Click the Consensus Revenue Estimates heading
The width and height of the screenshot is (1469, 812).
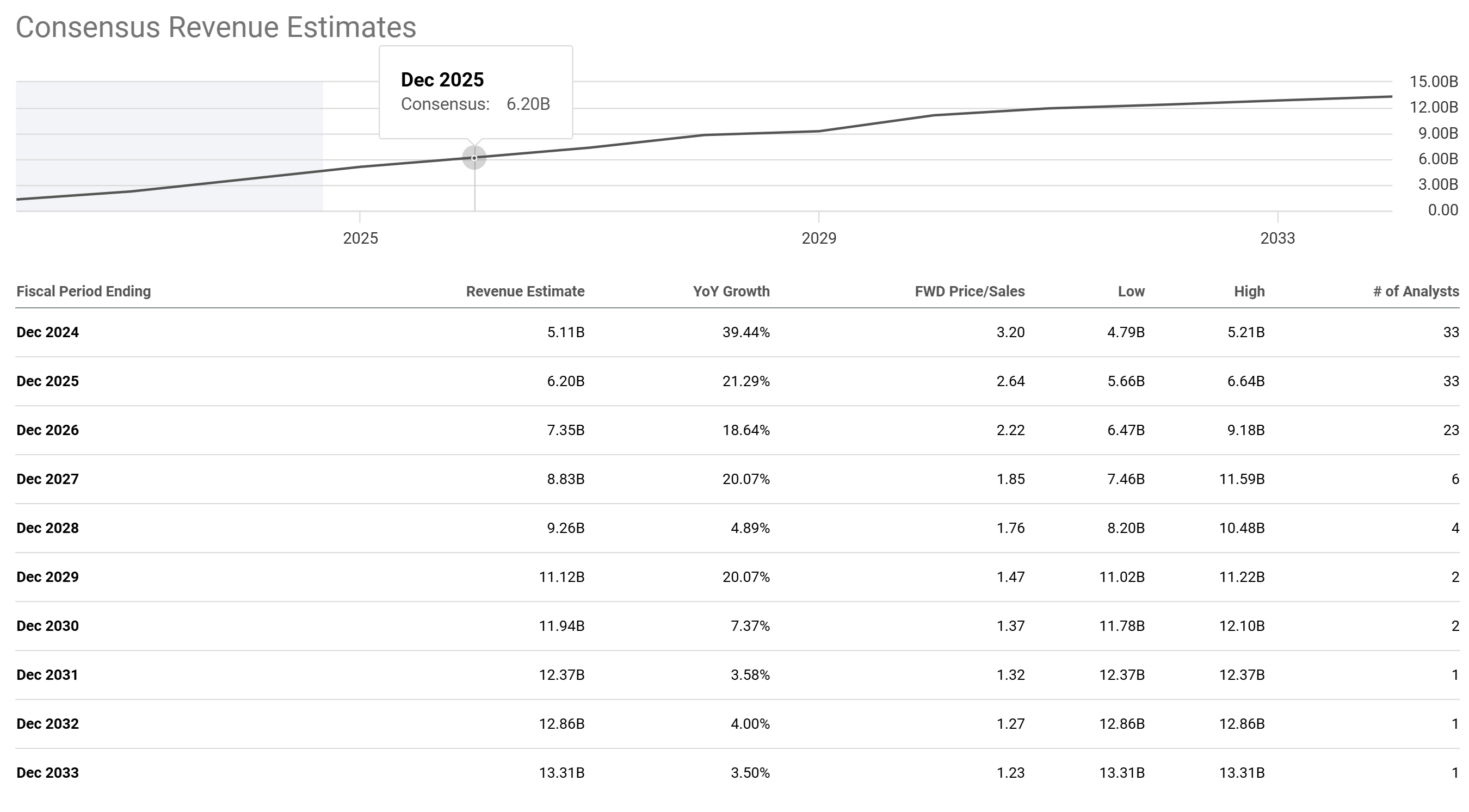[x=215, y=27]
